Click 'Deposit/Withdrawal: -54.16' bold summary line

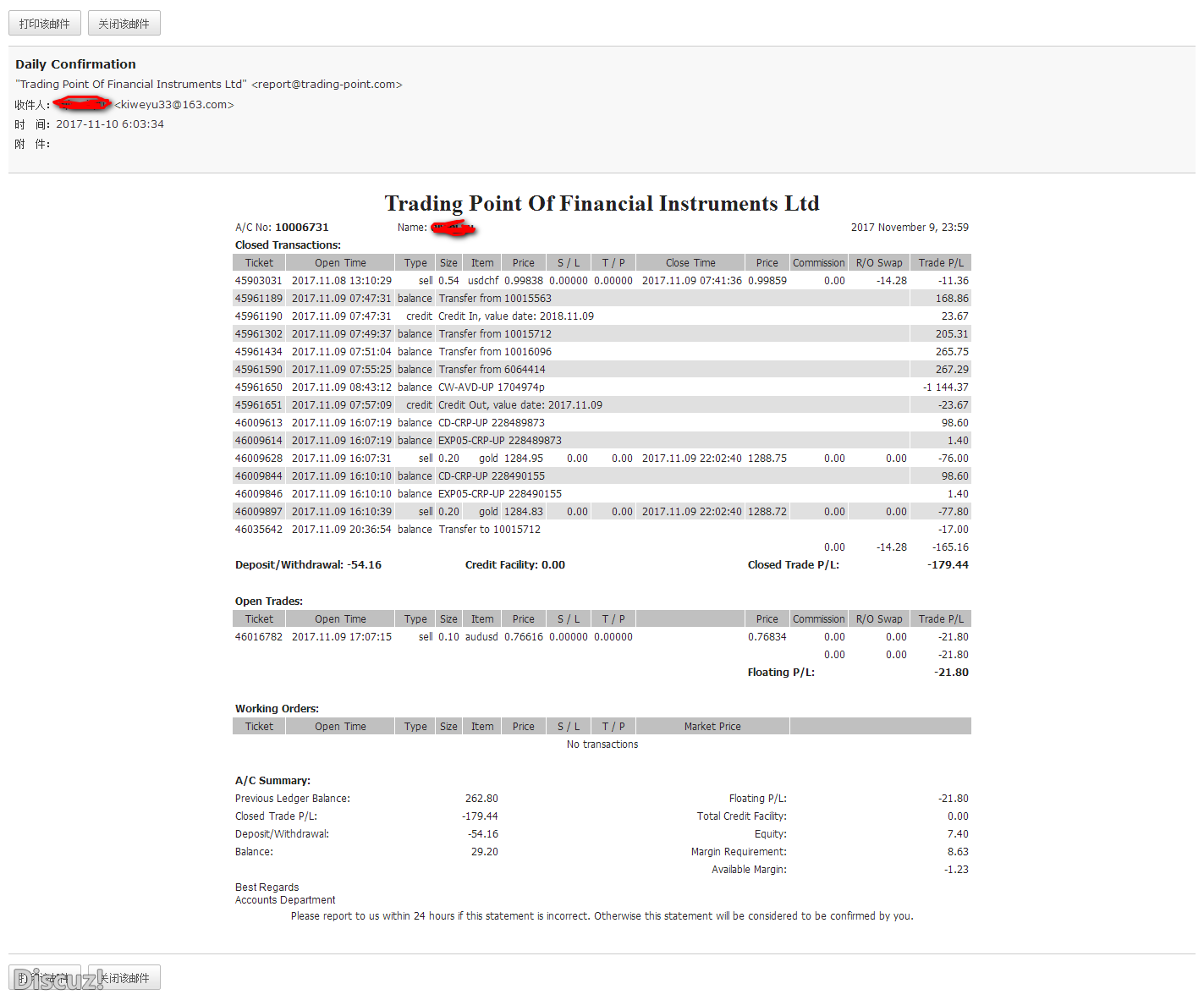(x=308, y=565)
